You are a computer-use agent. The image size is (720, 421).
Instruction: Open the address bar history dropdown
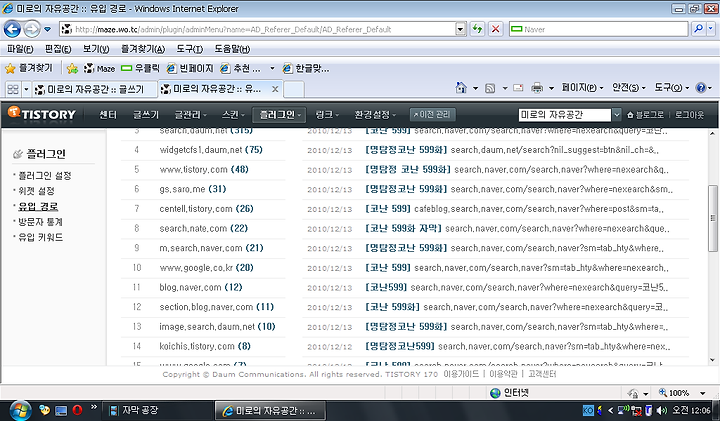click(x=461, y=29)
